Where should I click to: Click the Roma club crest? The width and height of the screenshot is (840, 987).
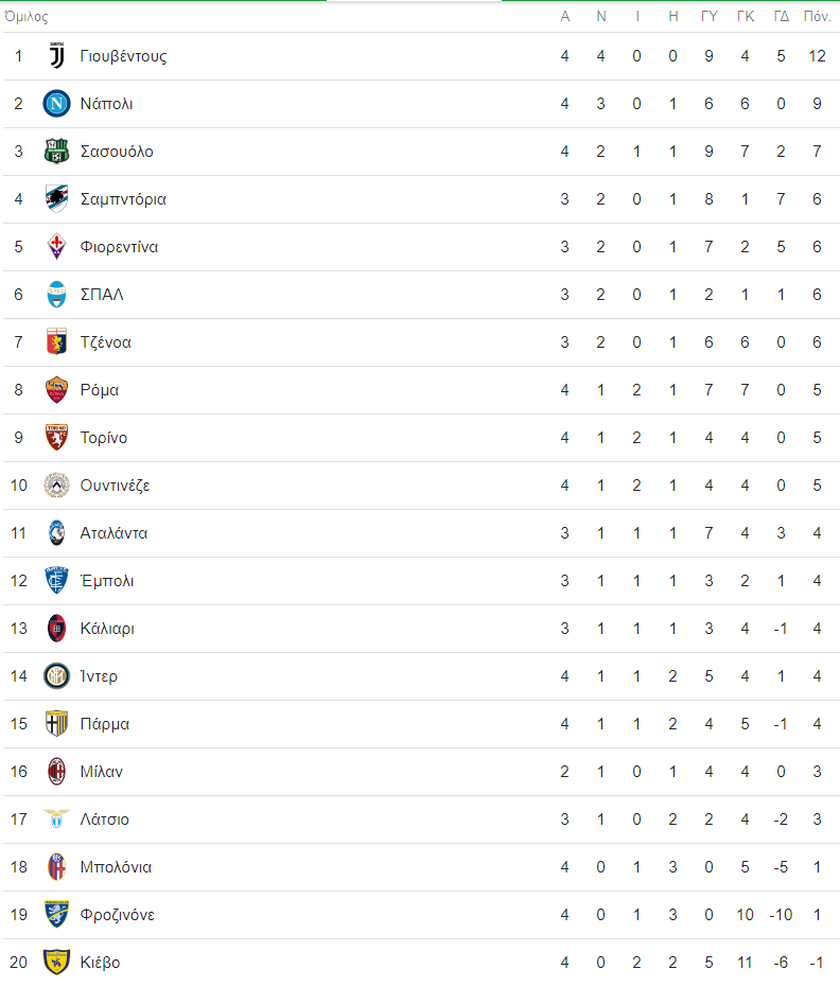pyautogui.click(x=57, y=390)
